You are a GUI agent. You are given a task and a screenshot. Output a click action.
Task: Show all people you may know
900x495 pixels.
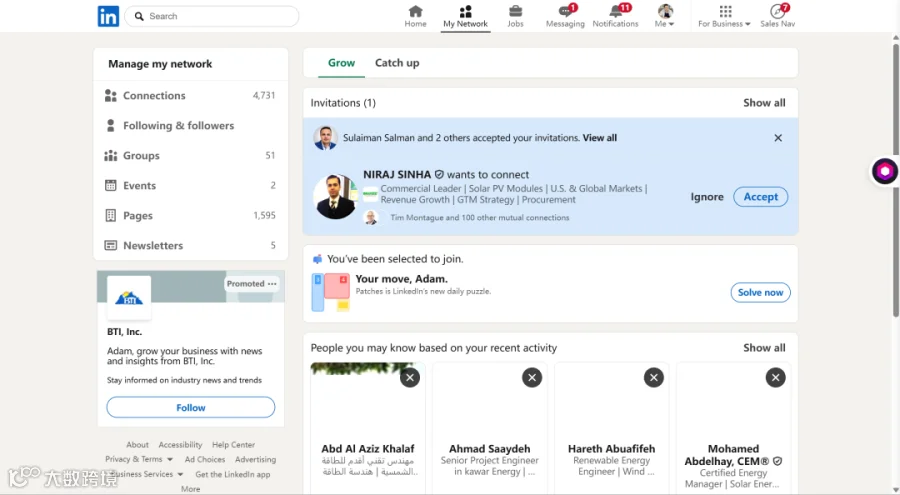pos(764,348)
